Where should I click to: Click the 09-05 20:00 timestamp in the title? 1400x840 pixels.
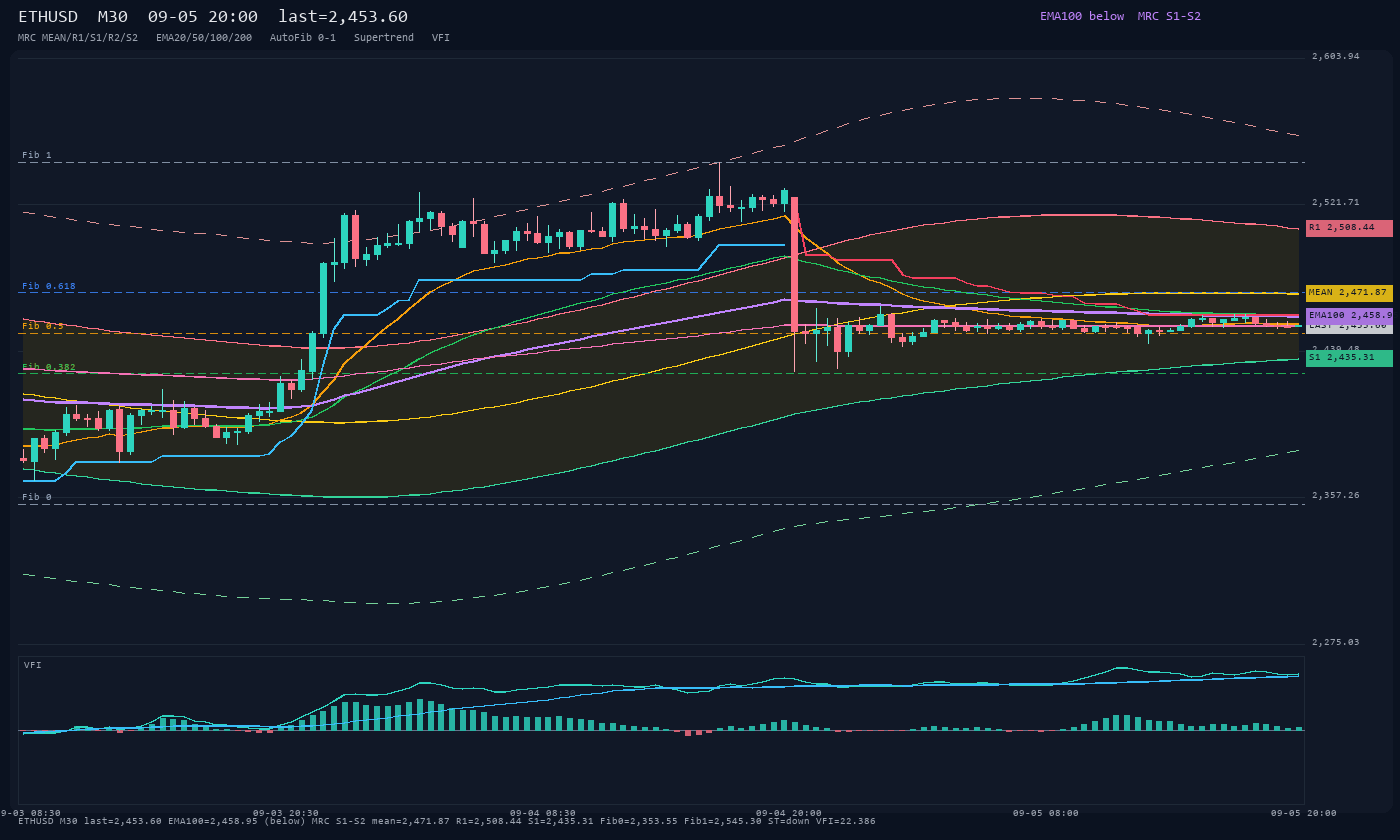[202, 17]
